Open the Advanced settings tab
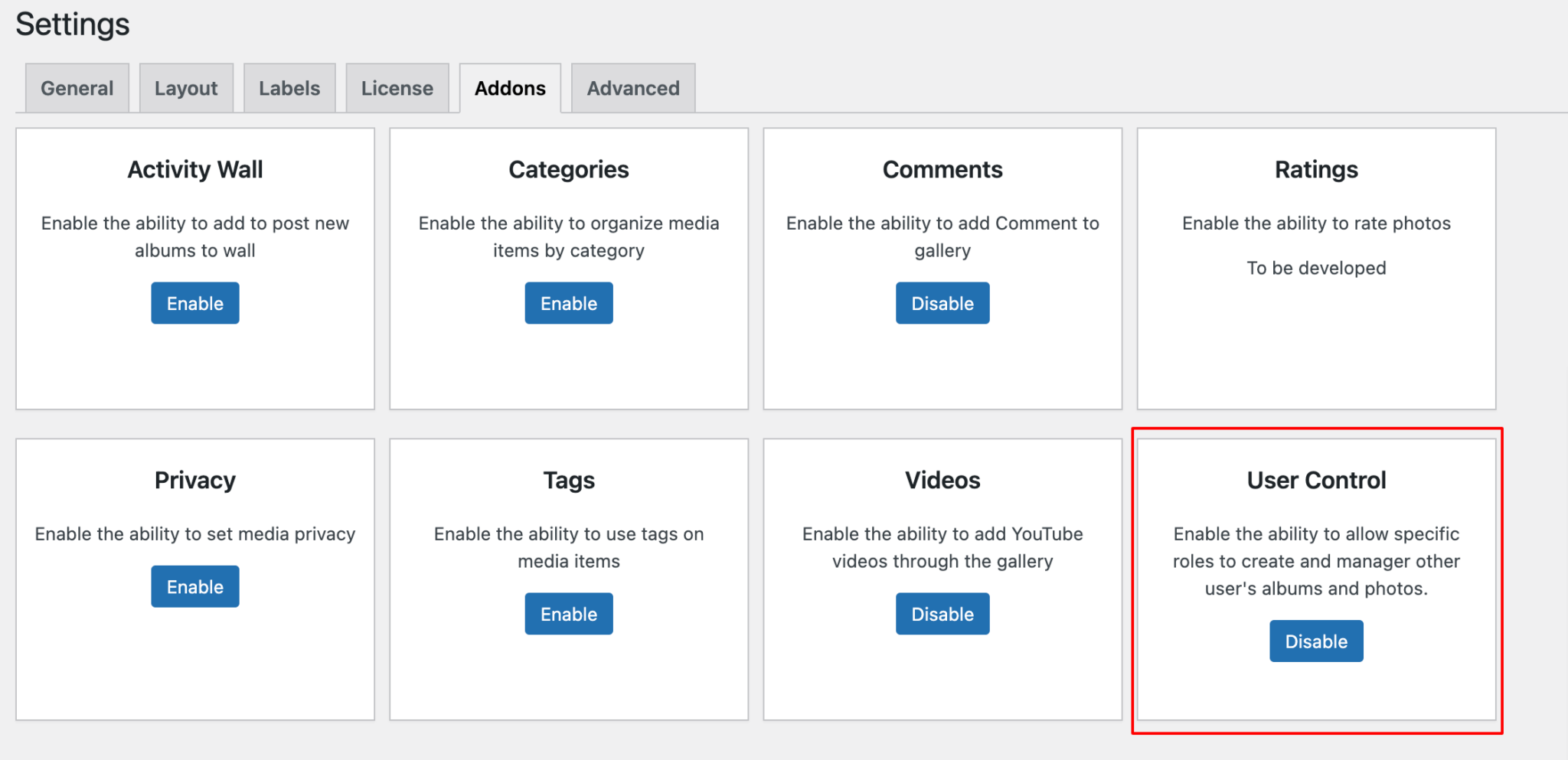 pyautogui.click(x=632, y=87)
